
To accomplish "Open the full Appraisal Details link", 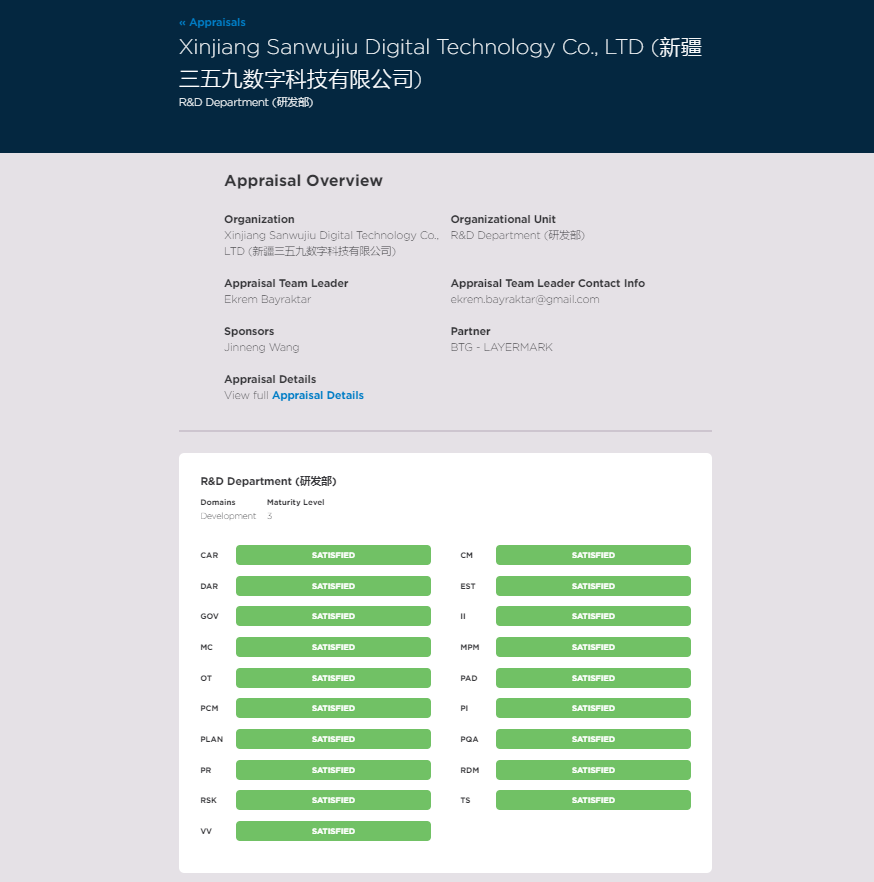I will pyautogui.click(x=317, y=395).
